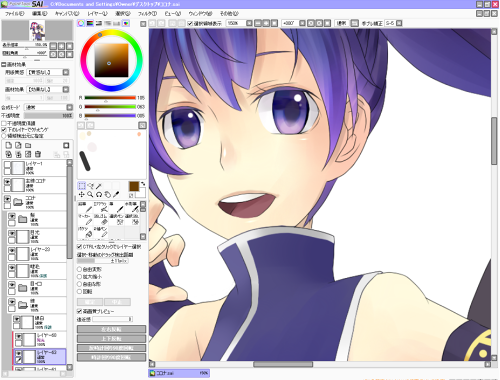The width and height of the screenshot is (500, 380).
Task: Choose the airbrush tool
Action: pyautogui.click(x=101, y=207)
